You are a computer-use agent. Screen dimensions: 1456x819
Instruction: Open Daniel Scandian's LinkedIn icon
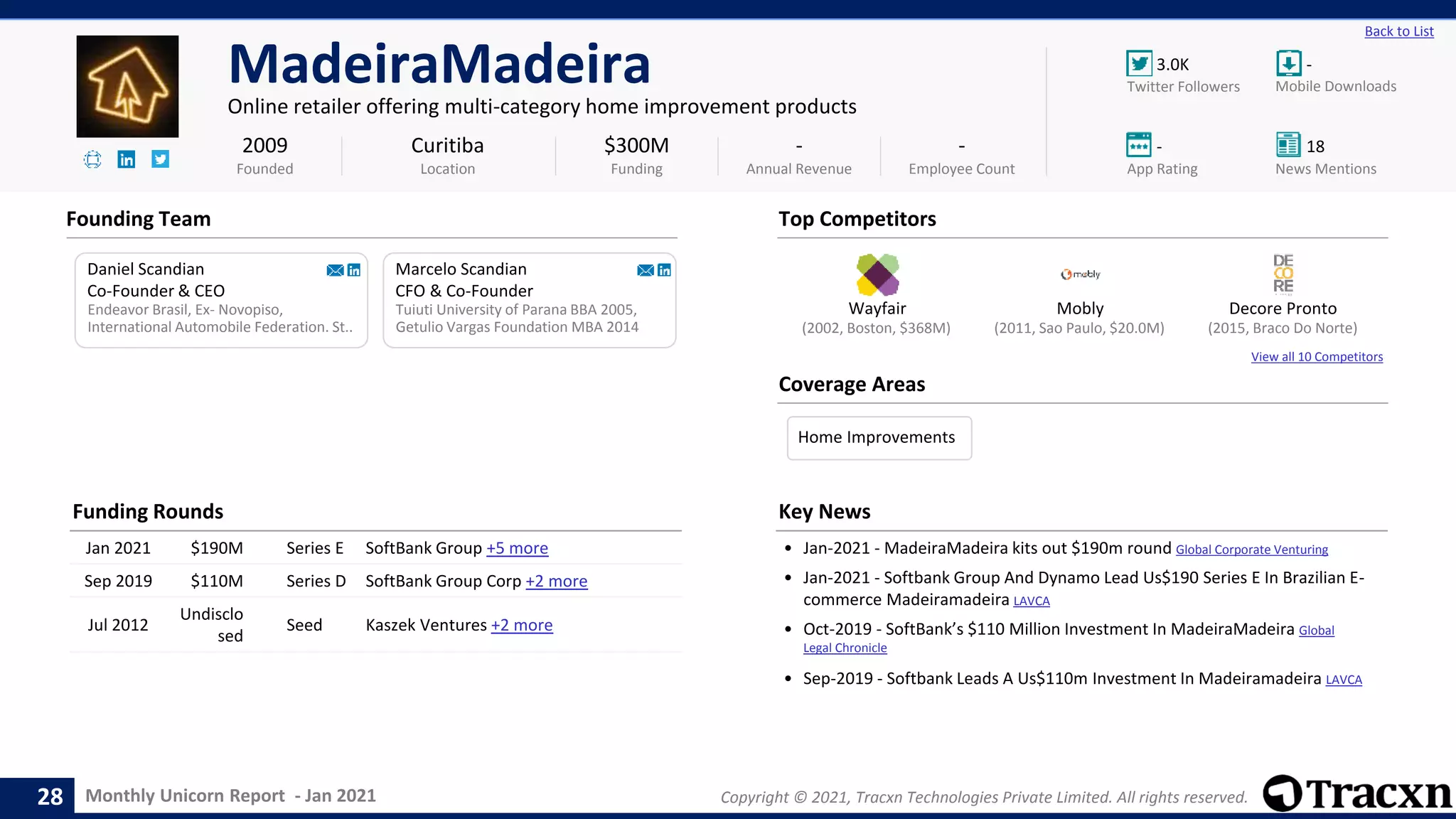tap(354, 270)
